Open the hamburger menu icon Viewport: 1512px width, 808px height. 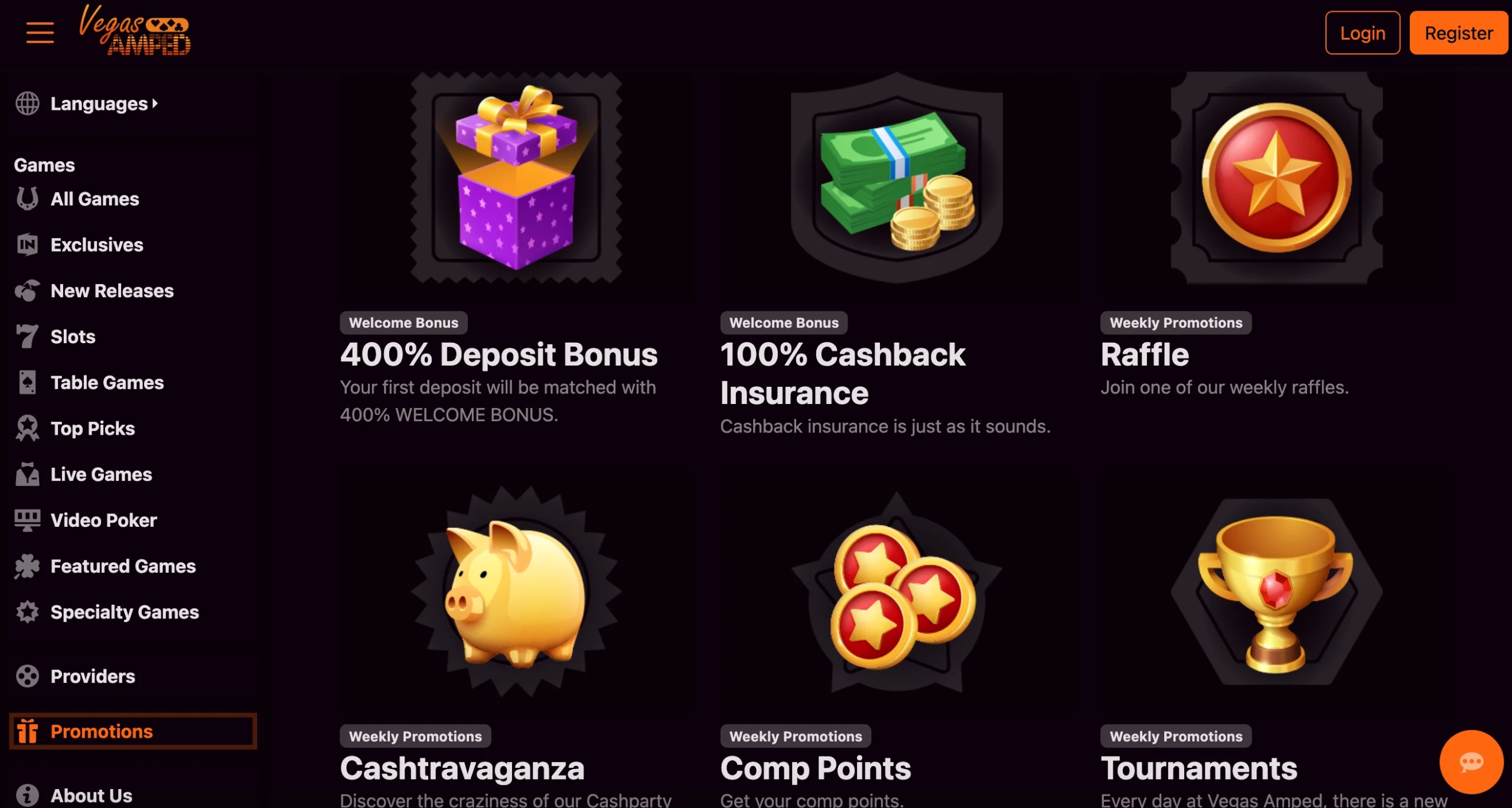40,32
